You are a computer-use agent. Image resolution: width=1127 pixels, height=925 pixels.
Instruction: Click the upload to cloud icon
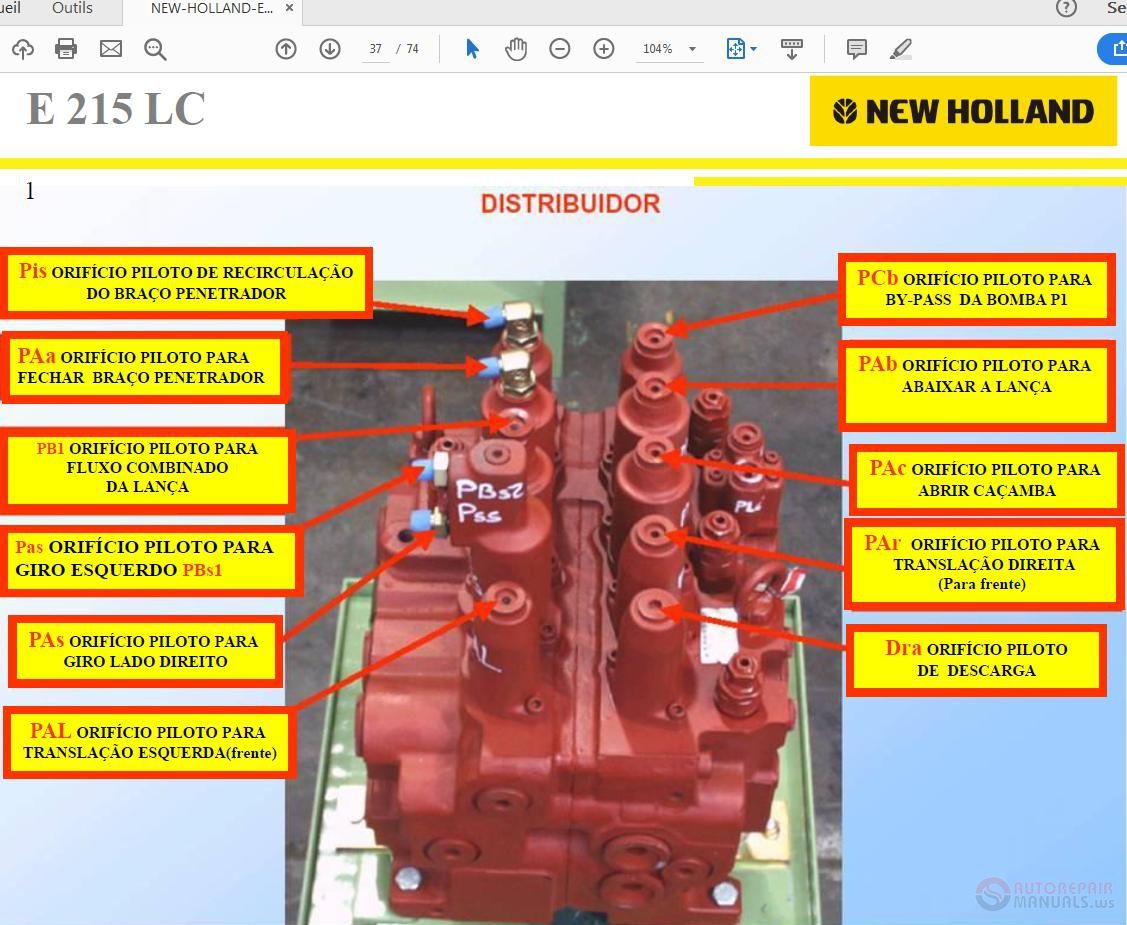23,49
